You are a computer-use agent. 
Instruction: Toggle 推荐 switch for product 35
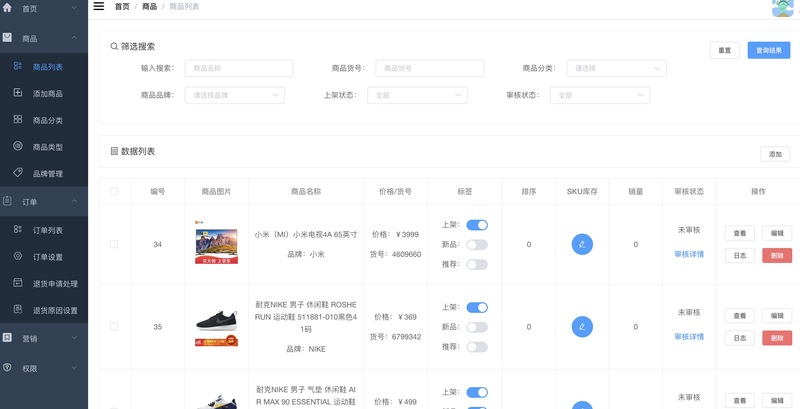(477, 347)
